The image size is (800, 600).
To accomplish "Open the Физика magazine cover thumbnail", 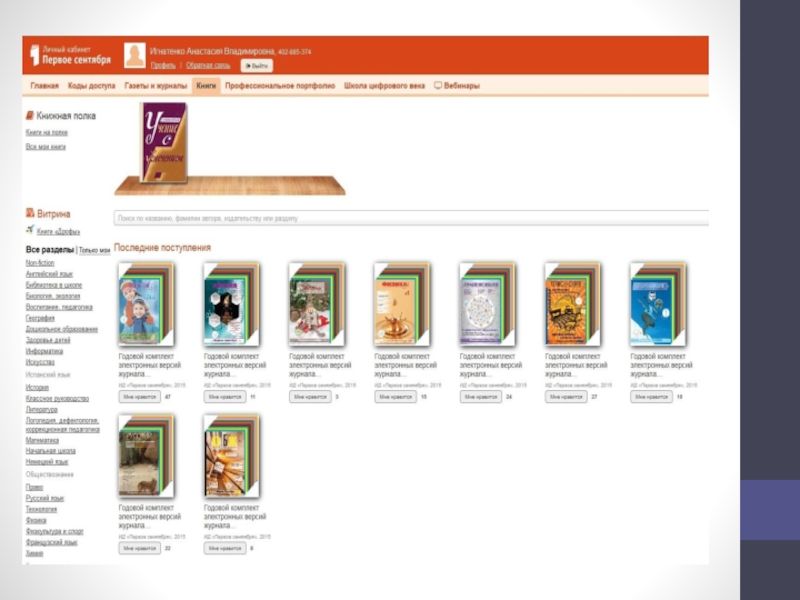I will 402,305.
